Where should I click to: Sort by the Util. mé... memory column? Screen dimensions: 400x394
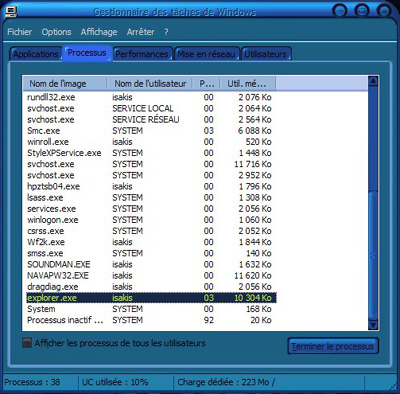[x=248, y=84]
